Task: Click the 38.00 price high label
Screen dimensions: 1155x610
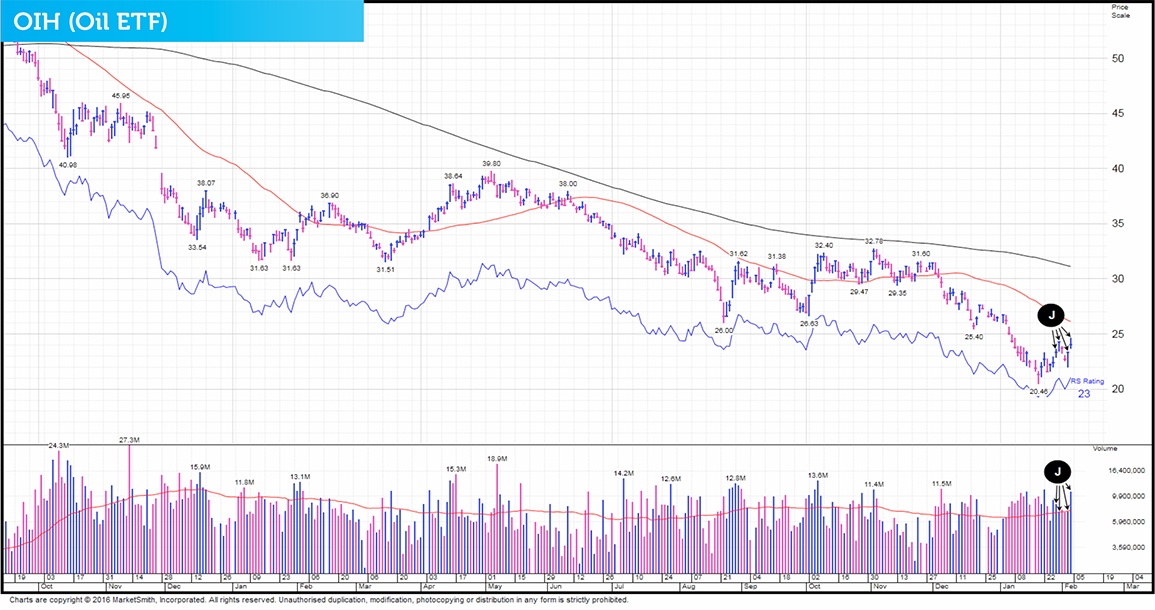Action: (x=568, y=183)
